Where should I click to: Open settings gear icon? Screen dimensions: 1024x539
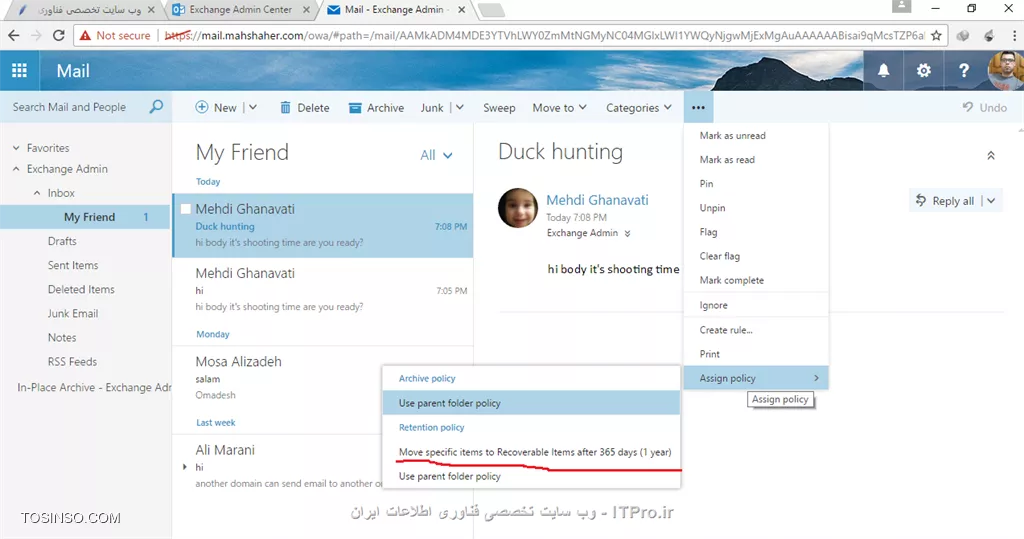click(x=923, y=71)
